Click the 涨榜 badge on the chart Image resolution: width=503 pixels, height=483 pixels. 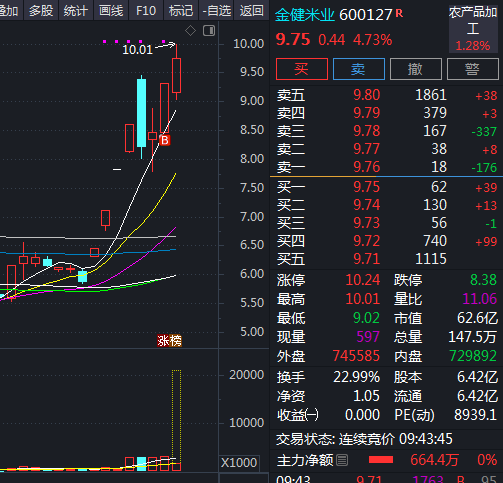pyautogui.click(x=169, y=341)
